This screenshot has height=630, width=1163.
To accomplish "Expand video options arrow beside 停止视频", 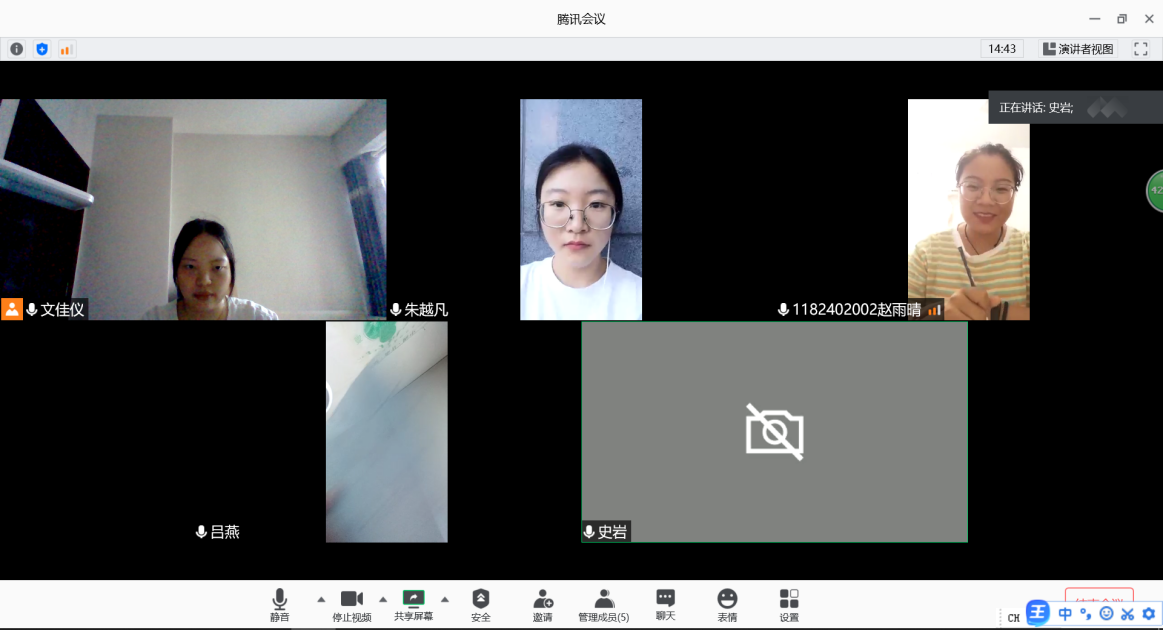I will pos(383,599).
